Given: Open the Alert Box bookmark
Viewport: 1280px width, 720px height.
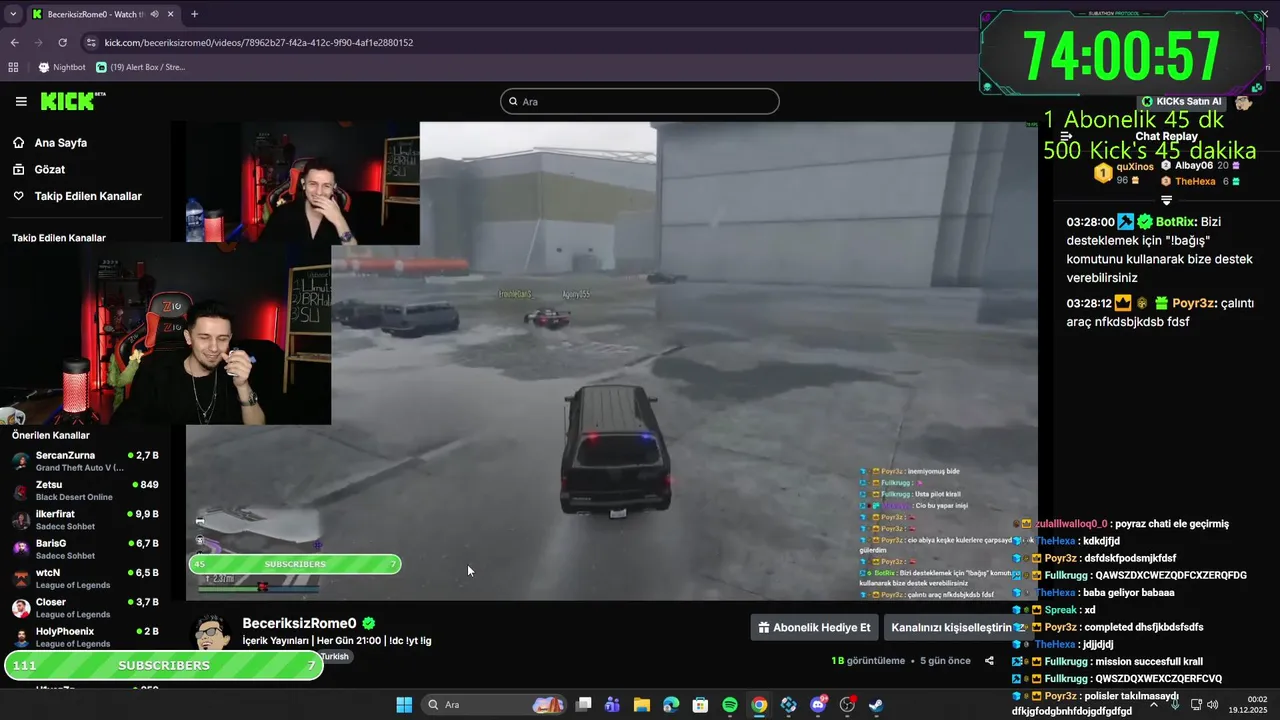Looking at the screenshot, I should point(141,67).
